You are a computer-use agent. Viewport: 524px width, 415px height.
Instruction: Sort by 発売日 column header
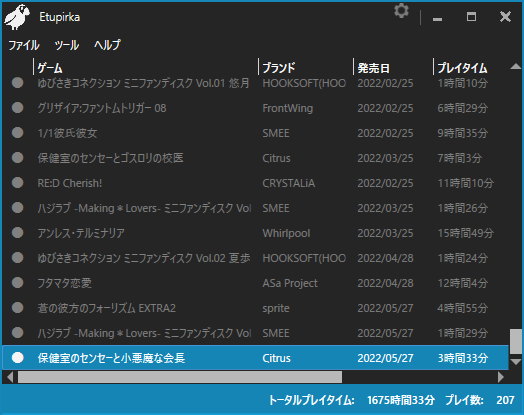coord(373,68)
